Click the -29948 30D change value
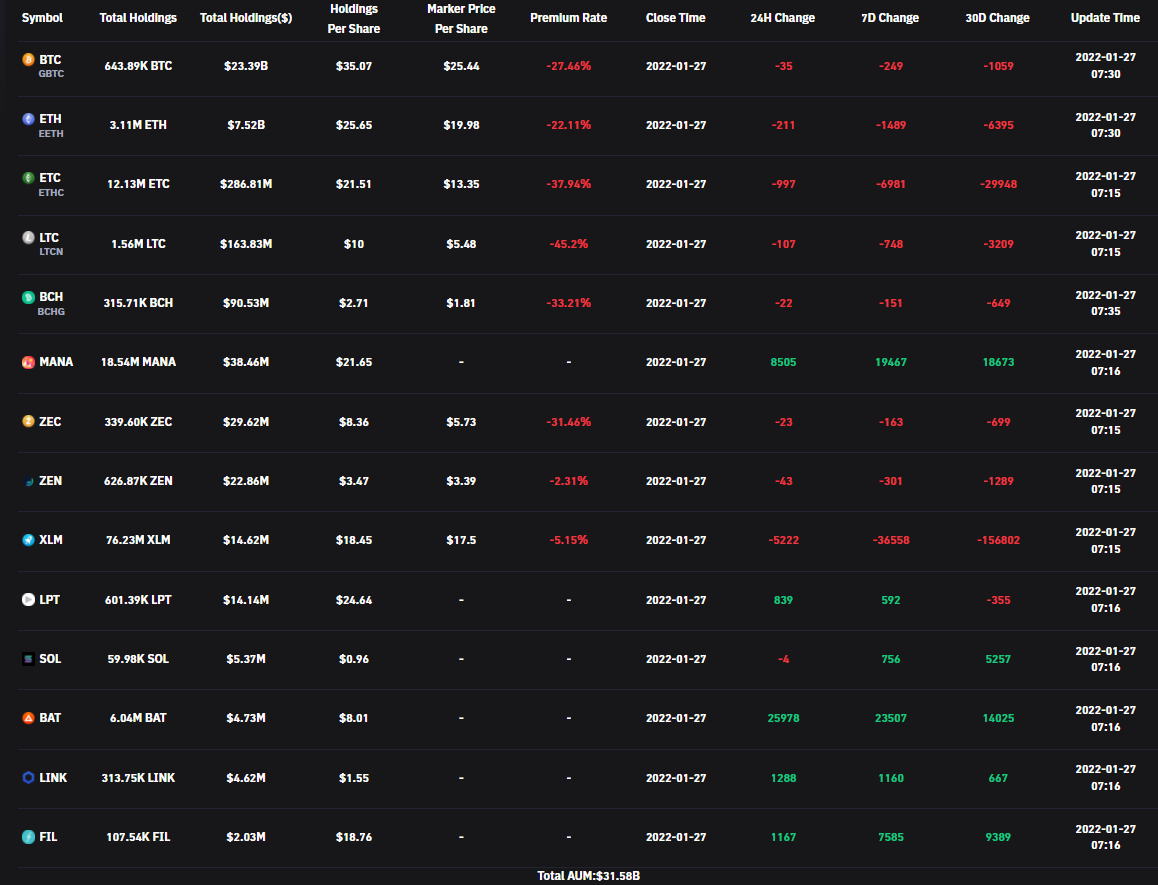Image resolution: width=1158 pixels, height=885 pixels. click(998, 184)
